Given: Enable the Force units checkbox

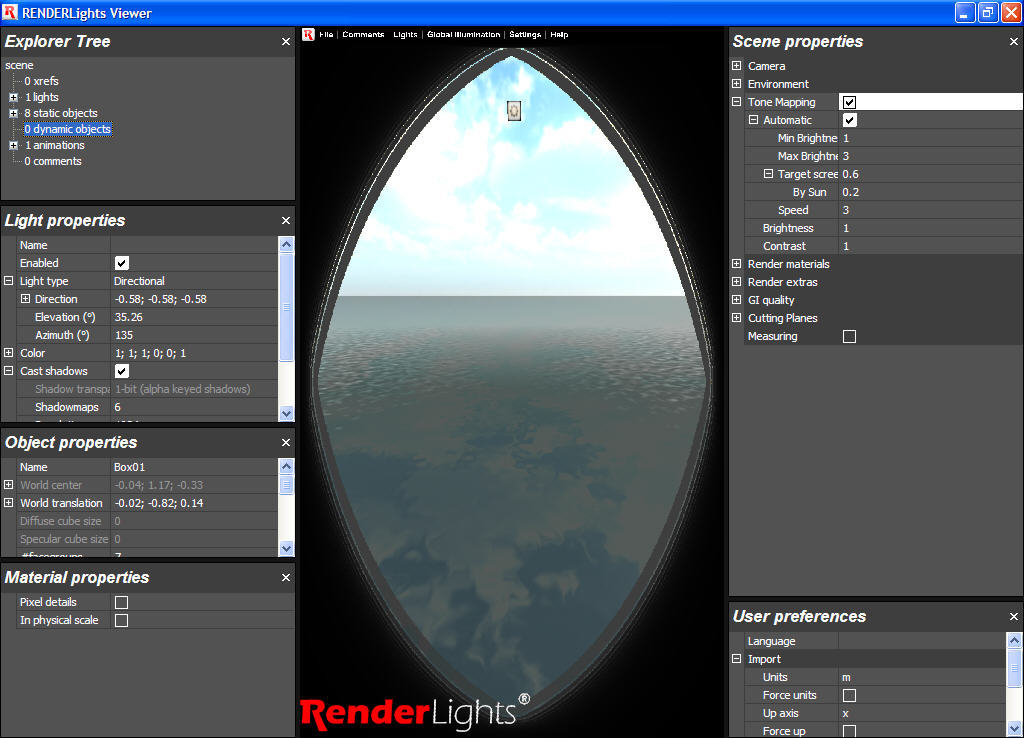Looking at the screenshot, I should click(x=849, y=696).
